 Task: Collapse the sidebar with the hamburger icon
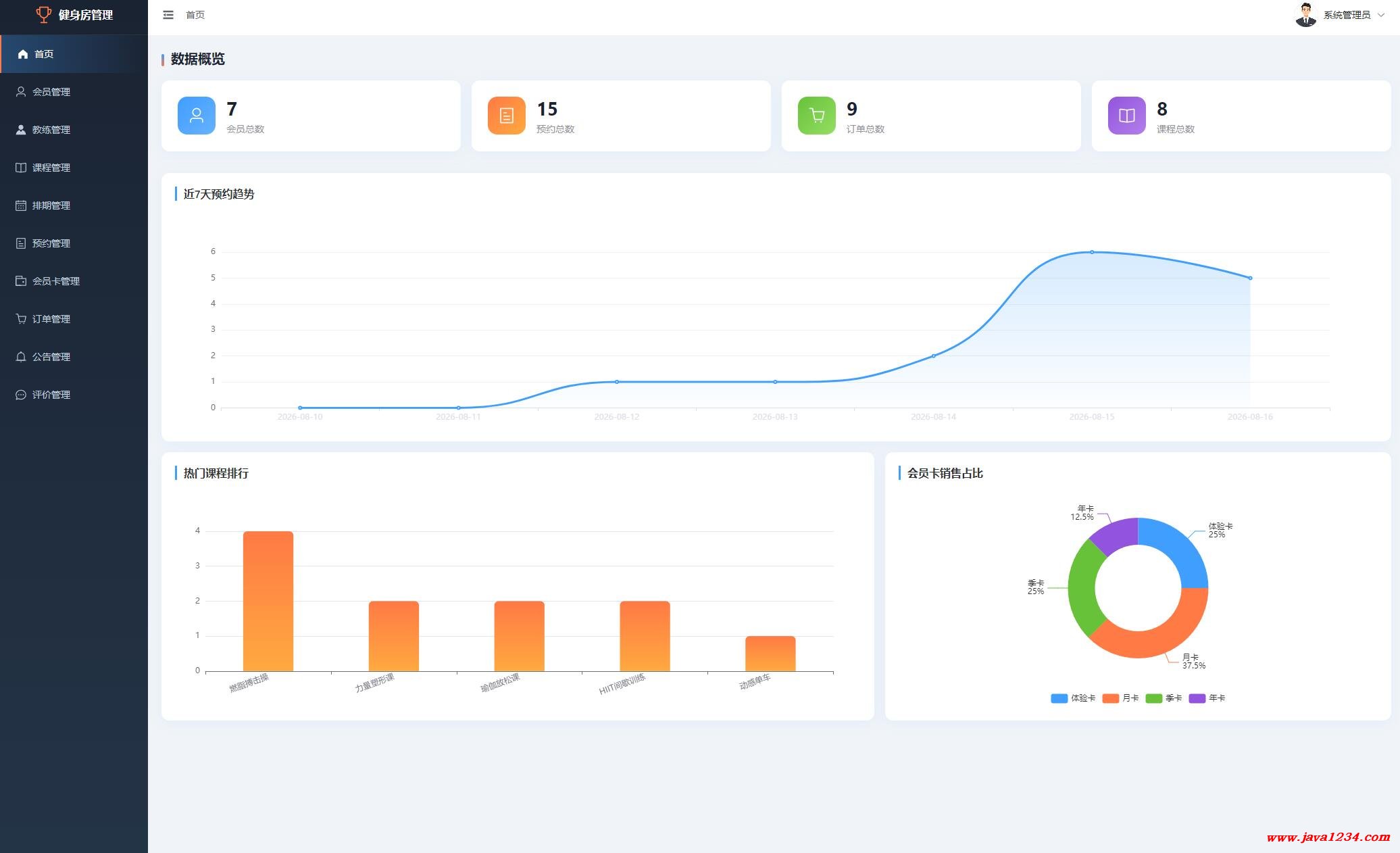[168, 15]
